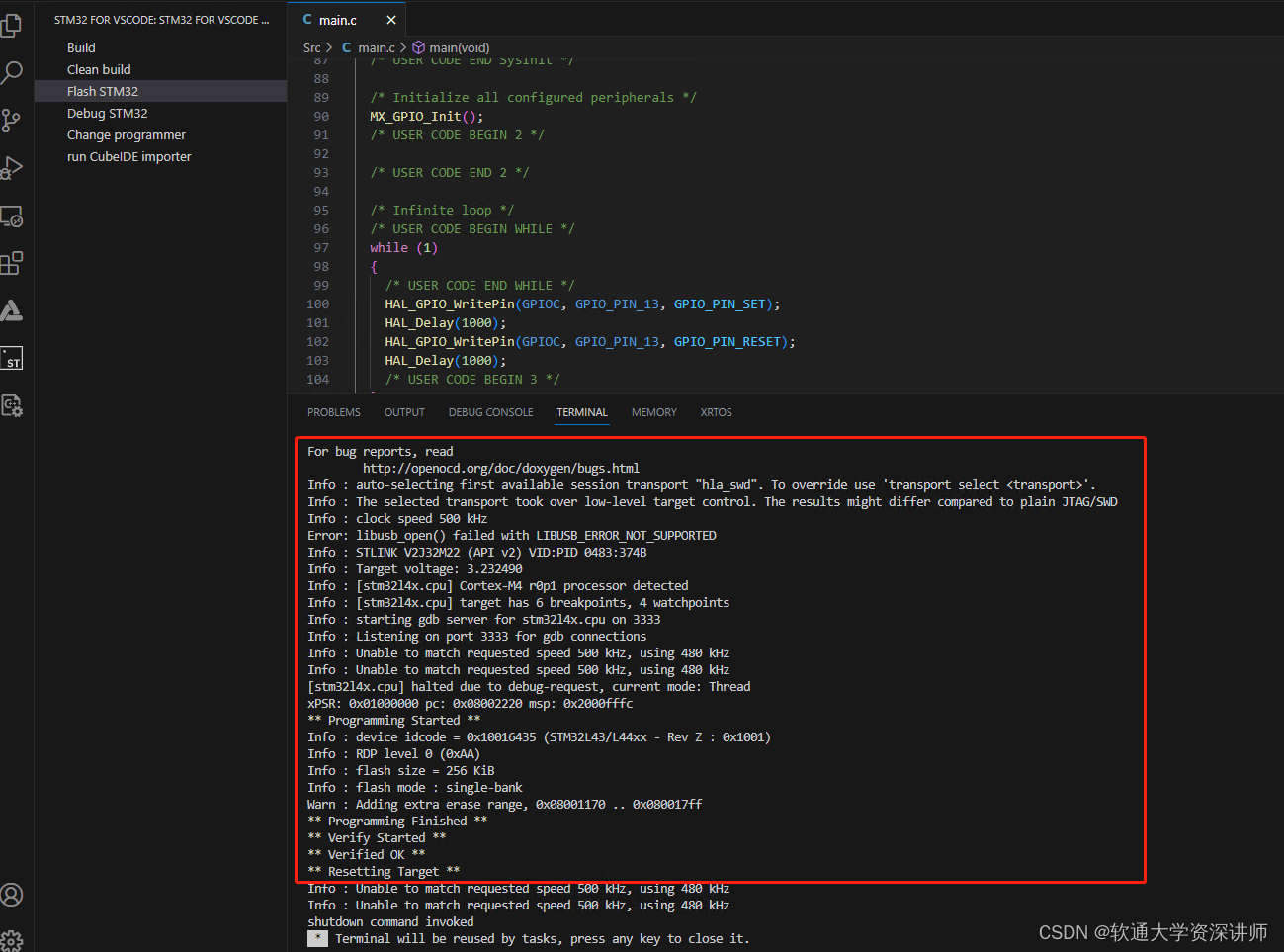Switch to the MEMORY panel tab
This screenshot has width=1284, height=952.
654,412
